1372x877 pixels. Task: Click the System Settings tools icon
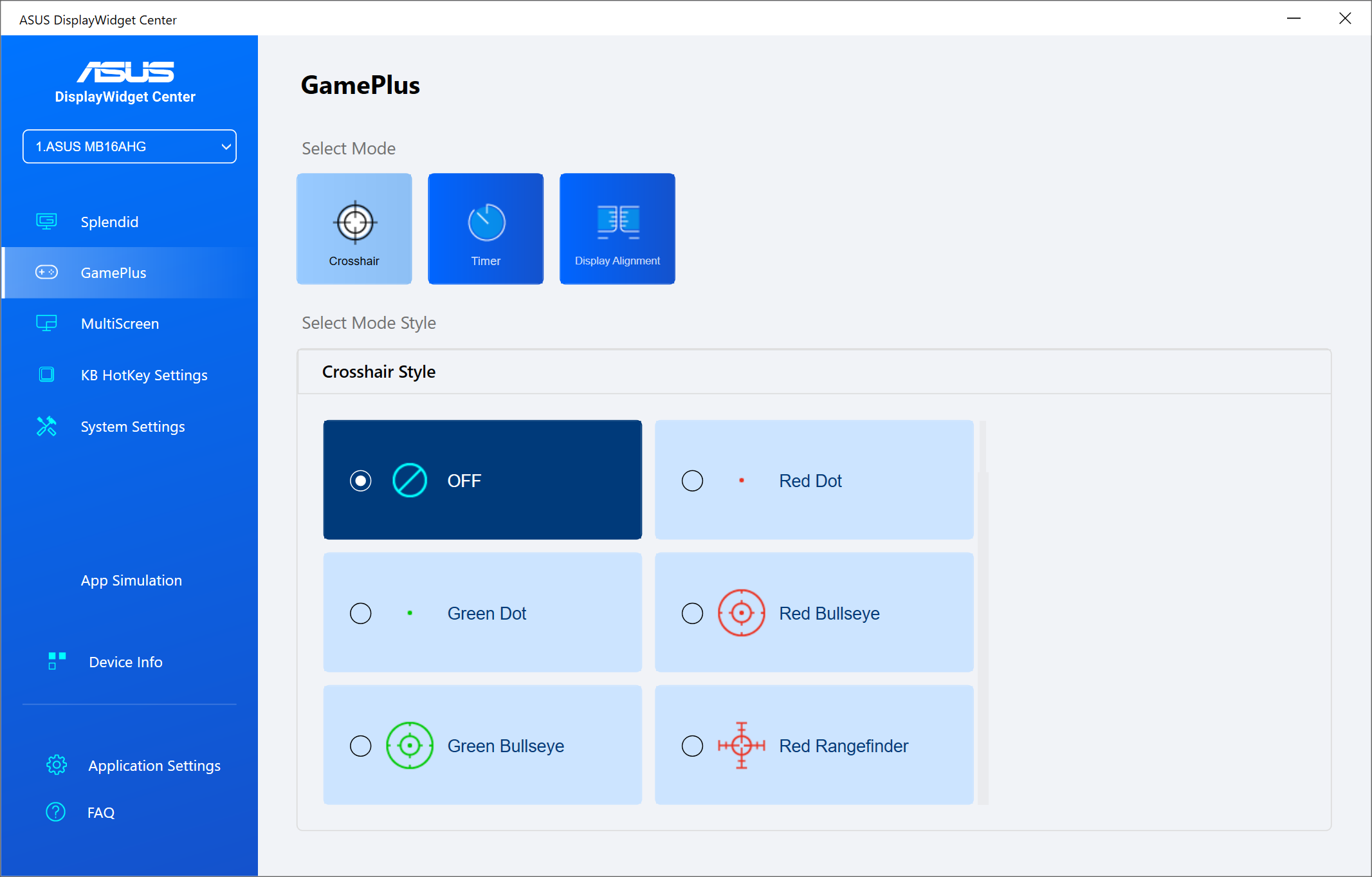click(46, 426)
